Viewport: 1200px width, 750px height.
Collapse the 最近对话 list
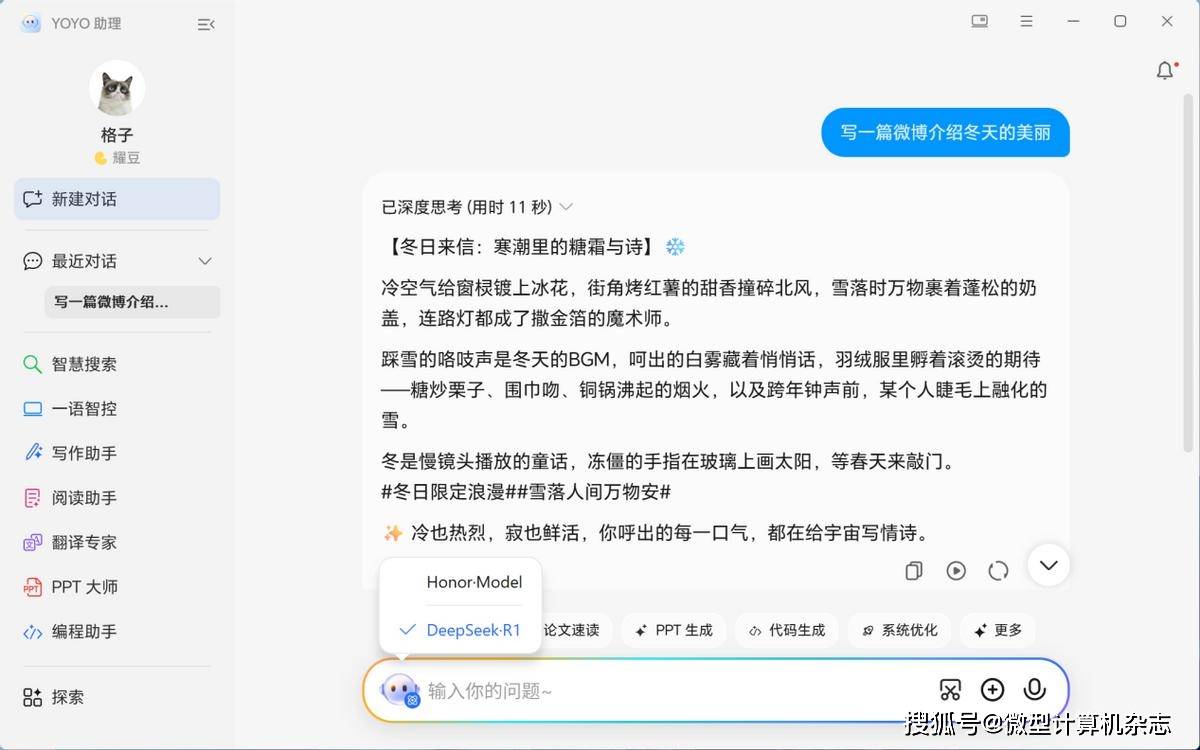205,261
